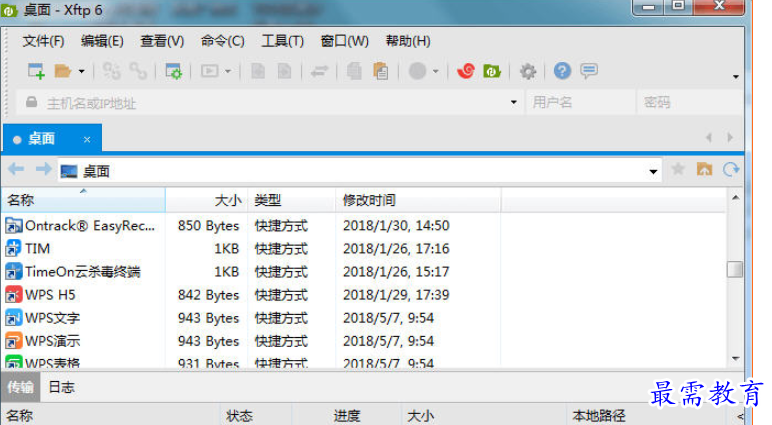The image size is (772, 425).
Task: Open the 查看(V) menu
Action: (162, 41)
